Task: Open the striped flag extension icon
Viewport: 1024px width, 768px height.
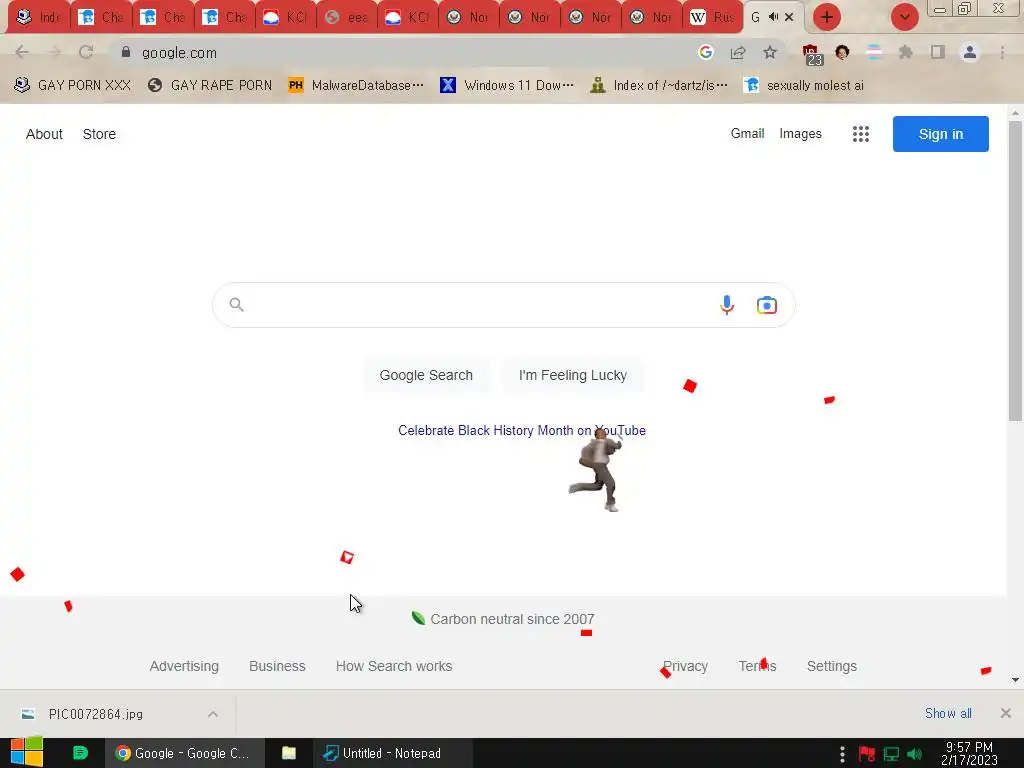Action: [874, 52]
